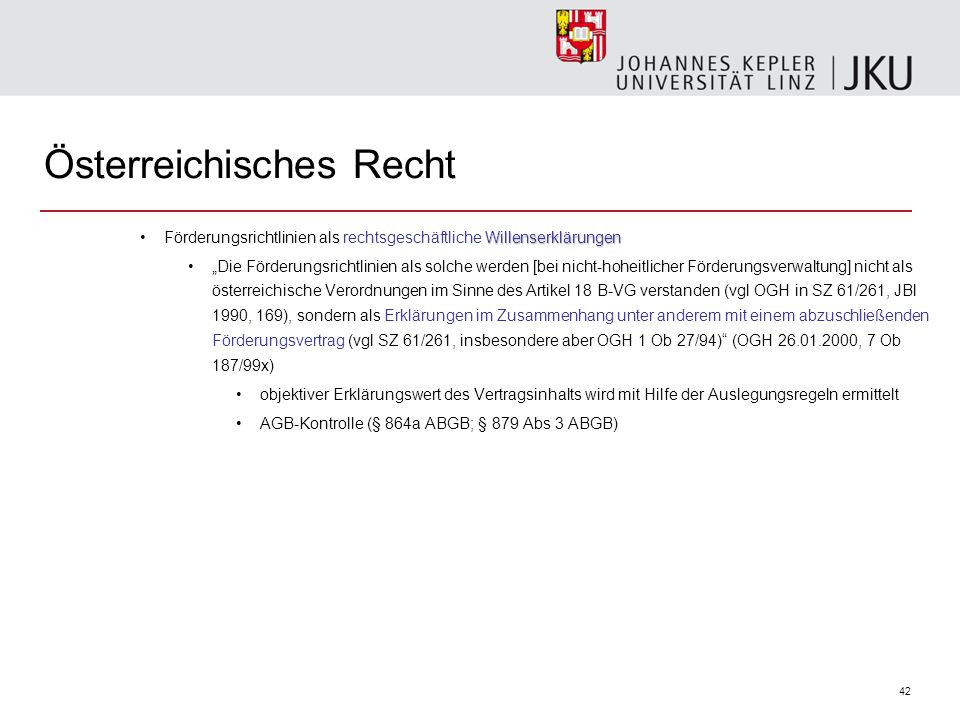This screenshot has height=720, width=960.
Task: Click the citation 'OGH 26.01.2000, 7 Ob'
Action: click(x=819, y=340)
